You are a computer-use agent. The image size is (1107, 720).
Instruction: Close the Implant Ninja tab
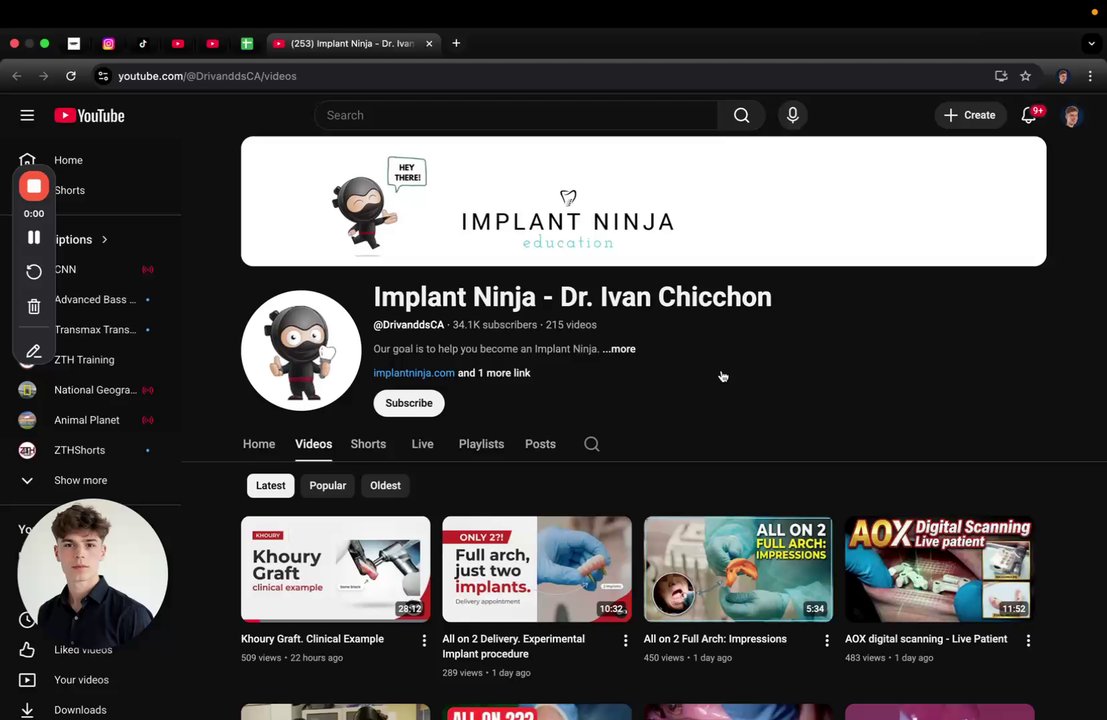pyautogui.click(x=429, y=44)
